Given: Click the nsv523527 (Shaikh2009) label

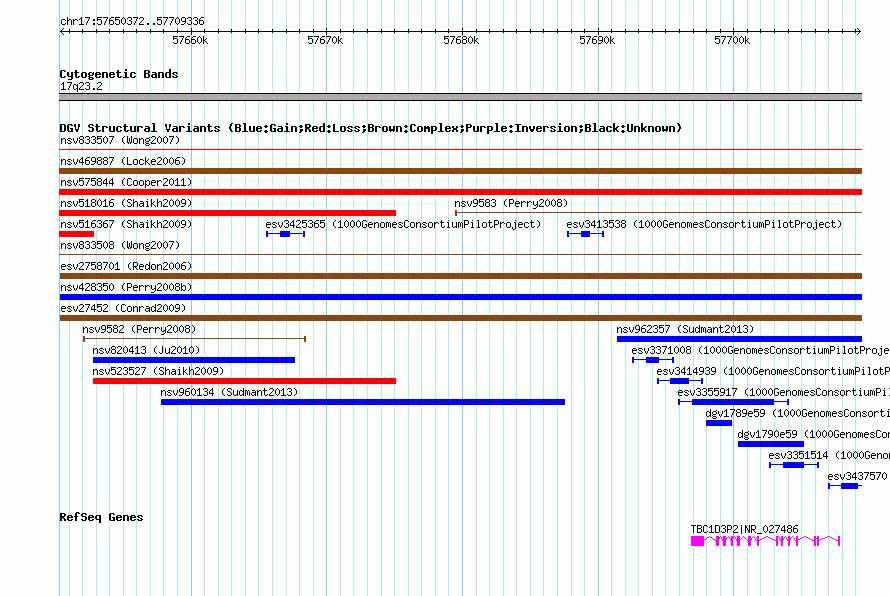Looking at the screenshot, I should [x=158, y=371].
